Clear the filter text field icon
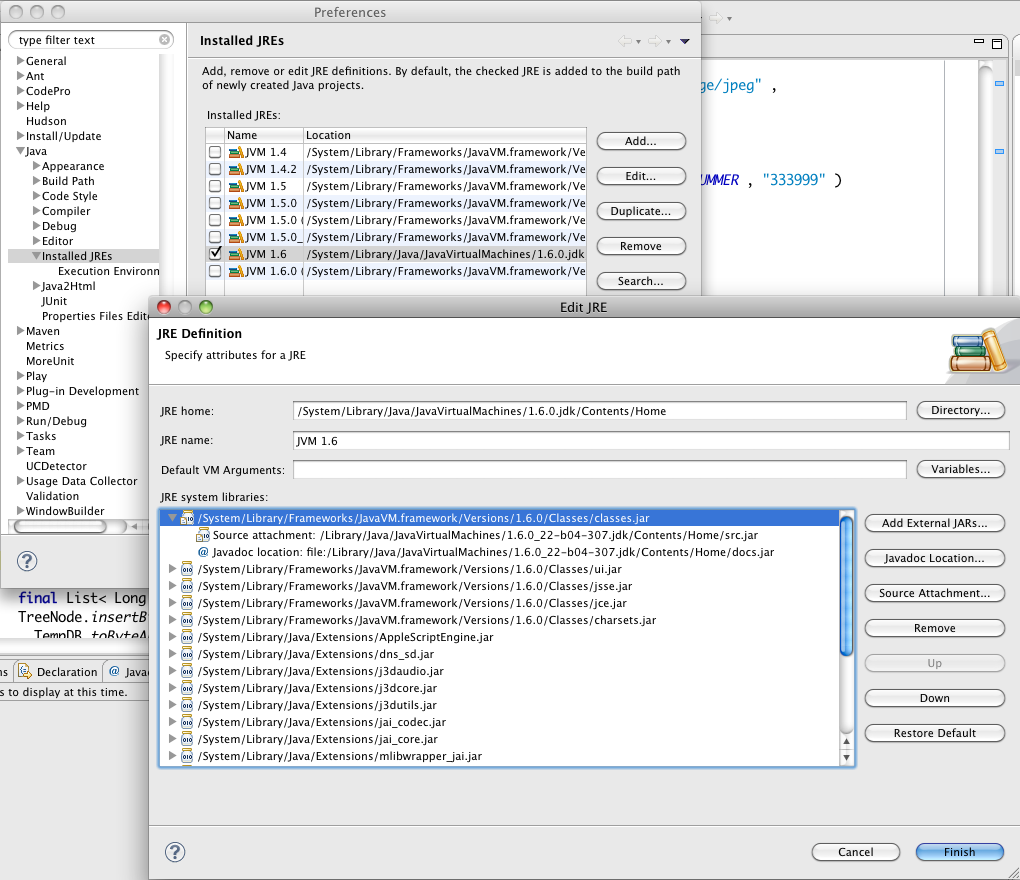Viewport: 1020px width, 880px height. [165, 40]
